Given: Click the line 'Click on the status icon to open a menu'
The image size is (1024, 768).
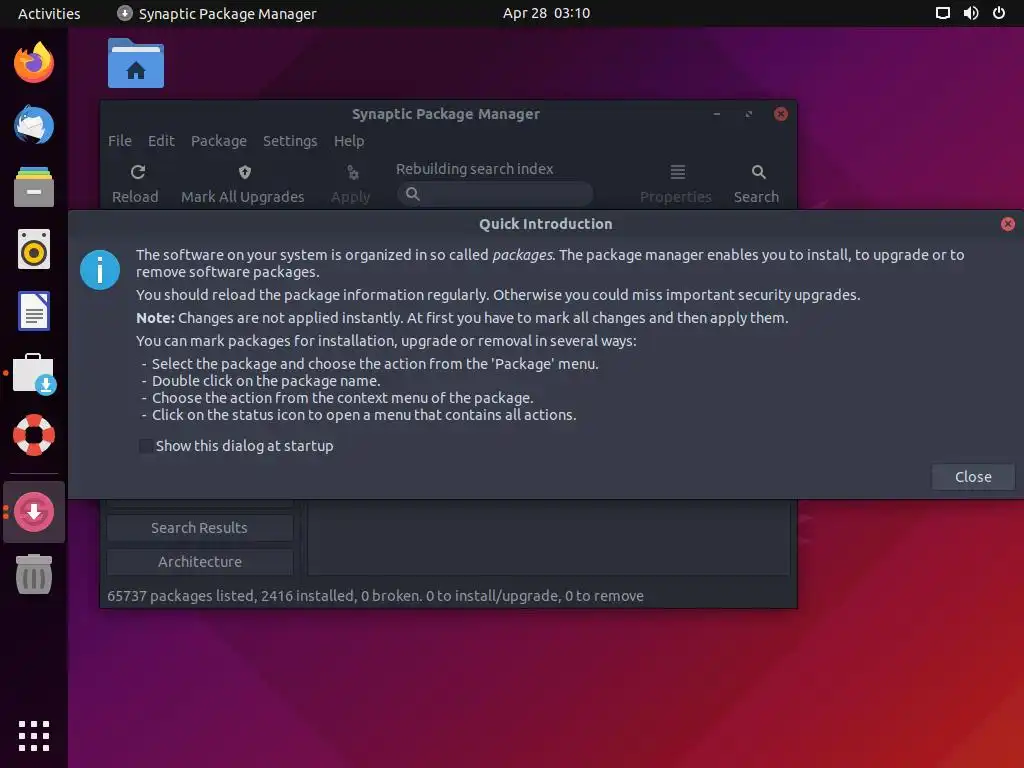Looking at the screenshot, I should (364, 415).
